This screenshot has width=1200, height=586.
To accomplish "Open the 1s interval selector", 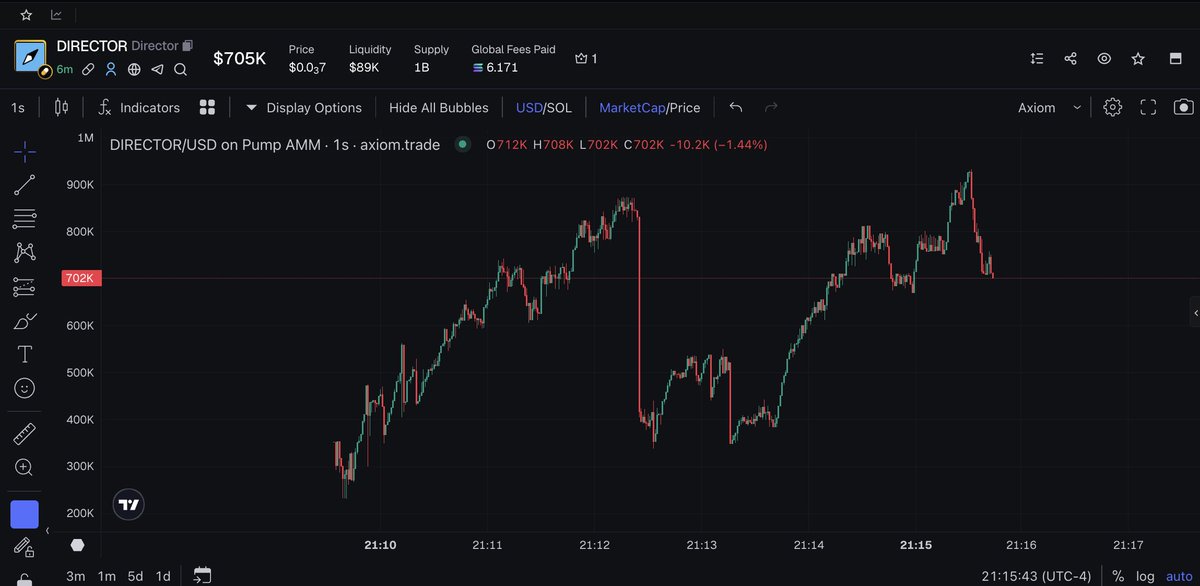I will click(x=18, y=107).
